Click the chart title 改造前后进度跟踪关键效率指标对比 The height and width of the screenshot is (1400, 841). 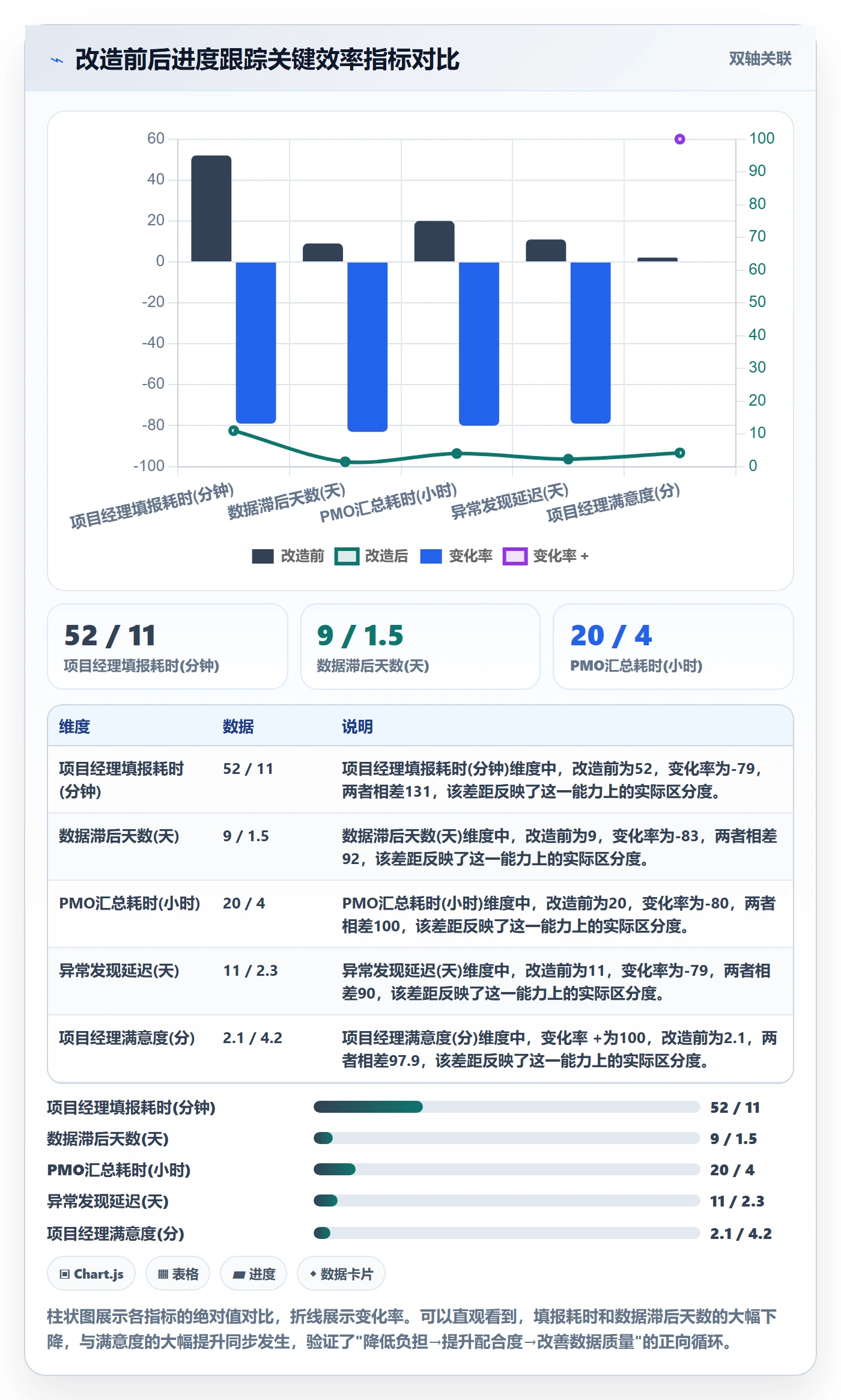pyautogui.click(x=267, y=59)
